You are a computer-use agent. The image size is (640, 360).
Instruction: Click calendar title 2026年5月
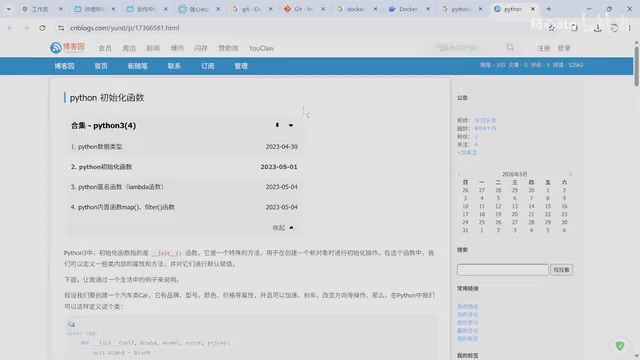pyautogui.click(x=514, y=174)
